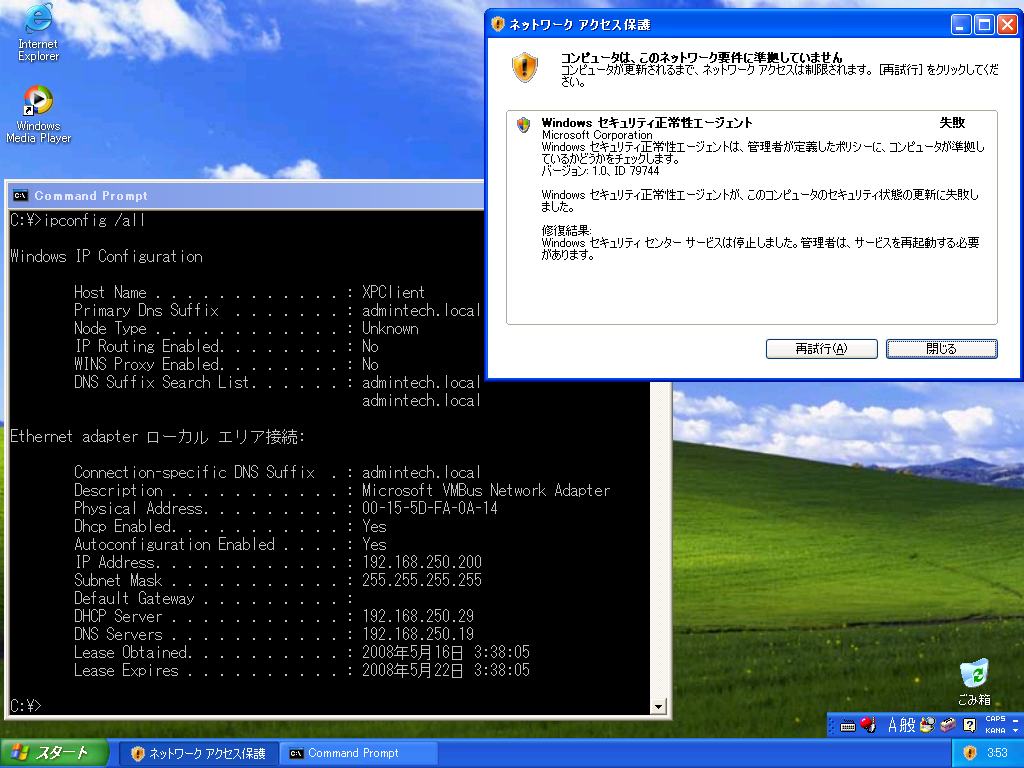Click the Primary Dns Suffix value admintech.local
The width and height of the screenshot is (1024, 768).
[x=421, y=310]
